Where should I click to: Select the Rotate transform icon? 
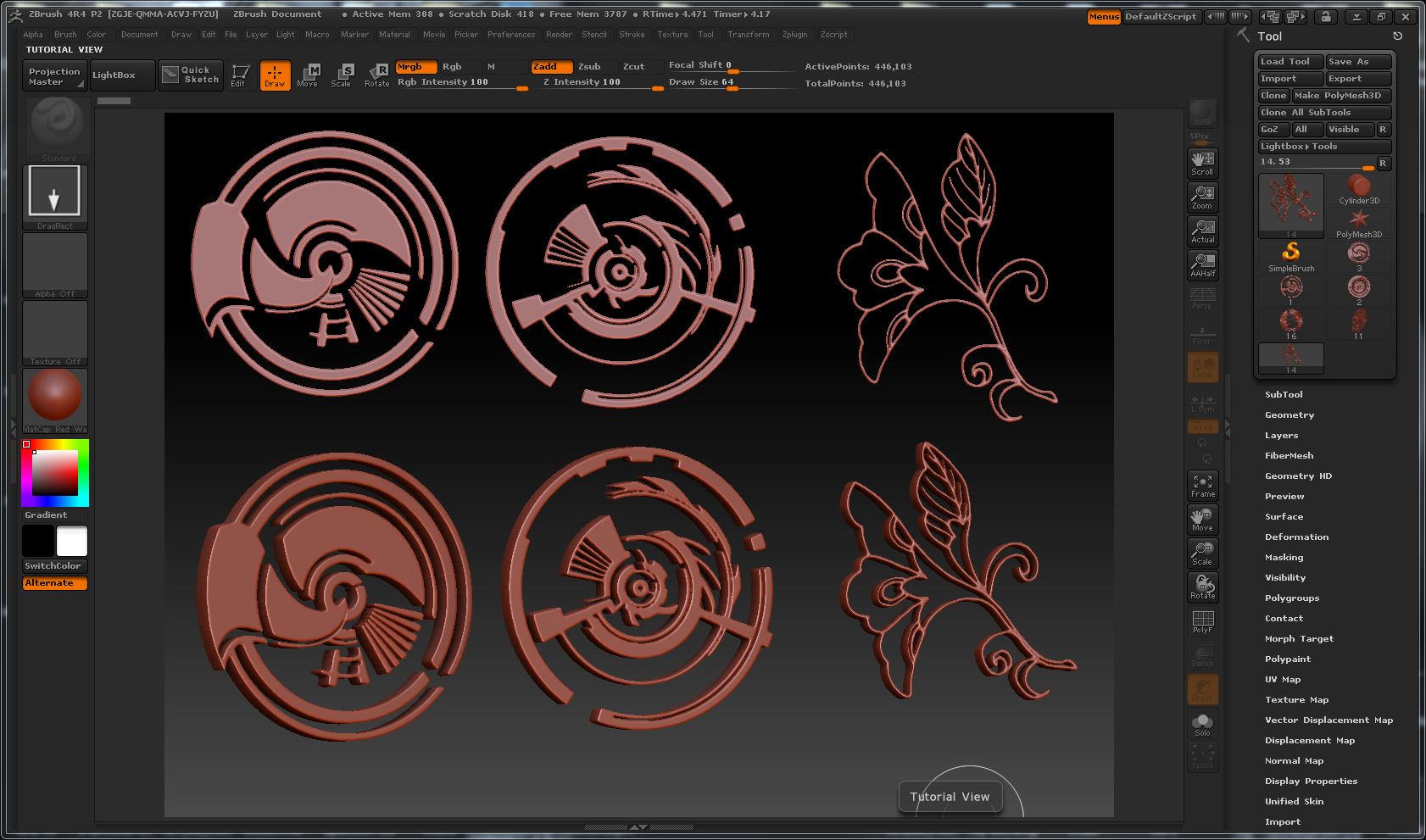376,75
